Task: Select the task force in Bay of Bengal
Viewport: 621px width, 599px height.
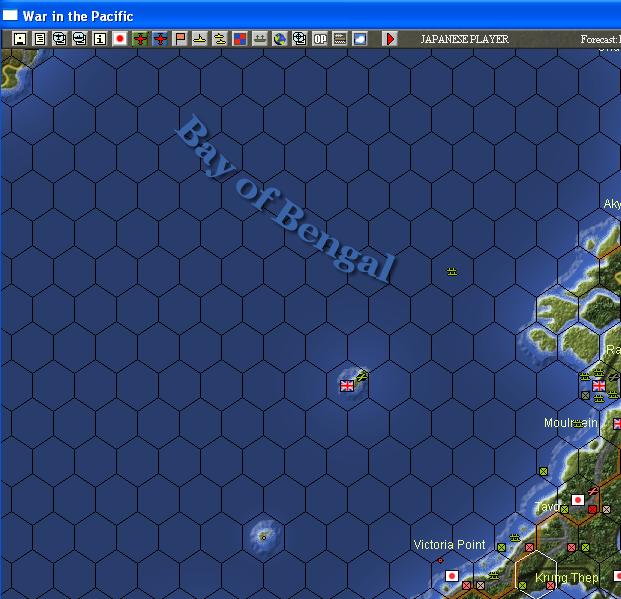Action: 452,272
